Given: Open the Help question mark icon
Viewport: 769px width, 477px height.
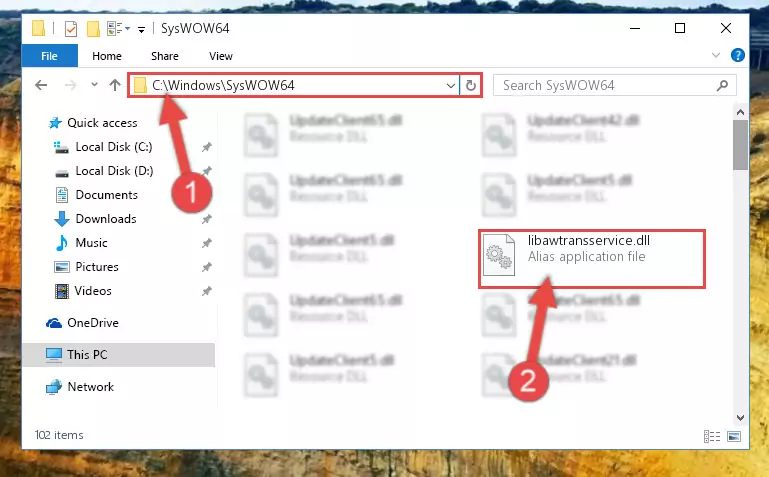Looking at the screenshot, I should (737, 55).
